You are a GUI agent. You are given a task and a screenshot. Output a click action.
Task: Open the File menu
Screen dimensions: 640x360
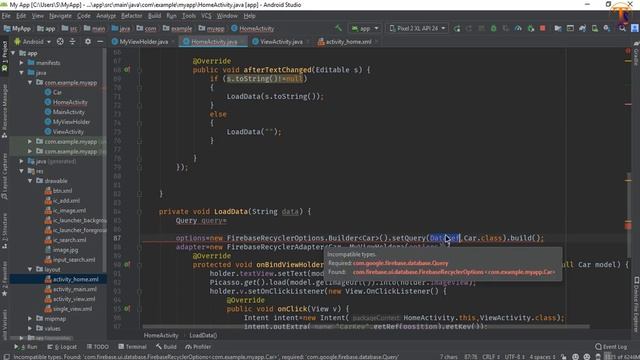pos(6,16)
